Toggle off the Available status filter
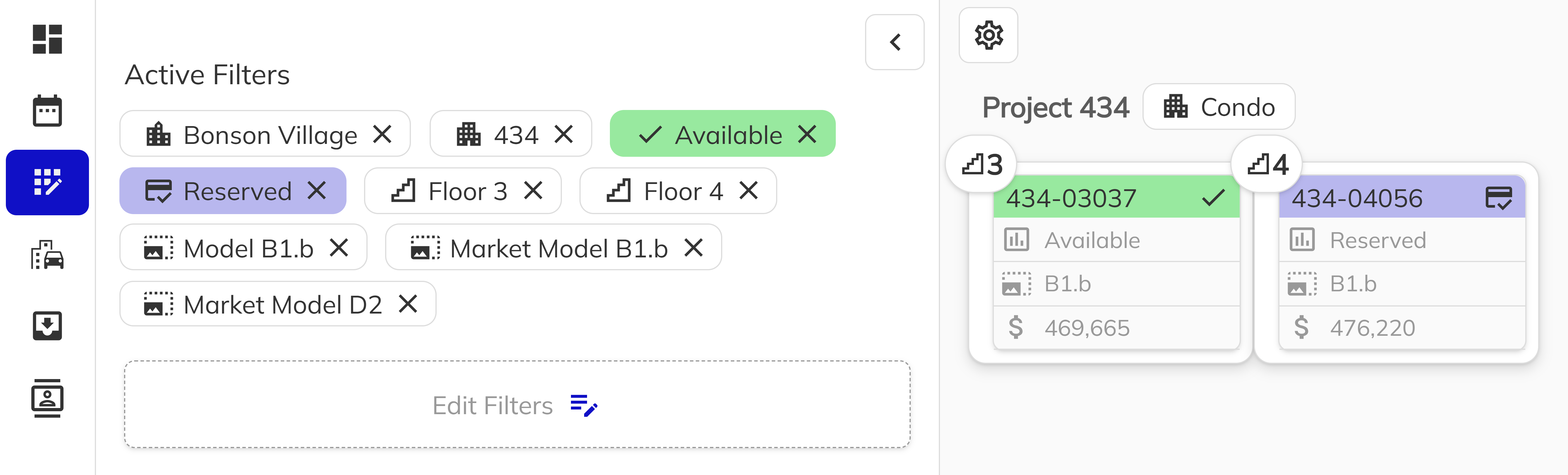This screenshot has width=1568, height=475. [x=807, y=134]
